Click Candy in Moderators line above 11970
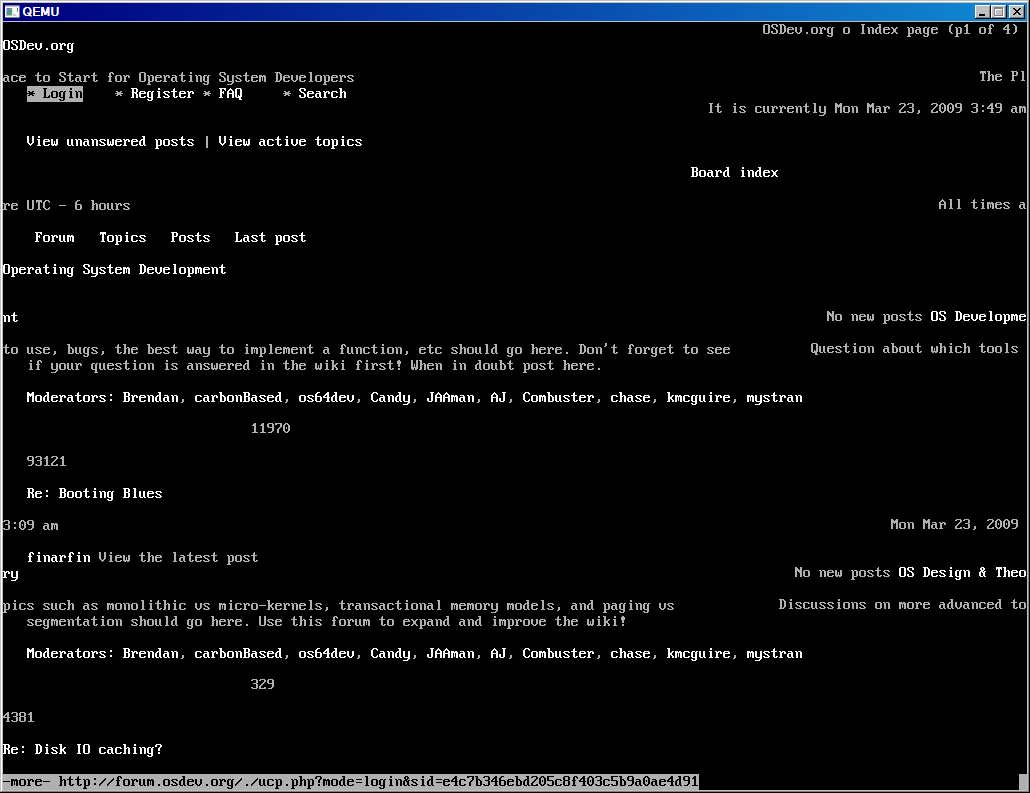This screenshot has height=793, width=1030. tap(390, 397)
